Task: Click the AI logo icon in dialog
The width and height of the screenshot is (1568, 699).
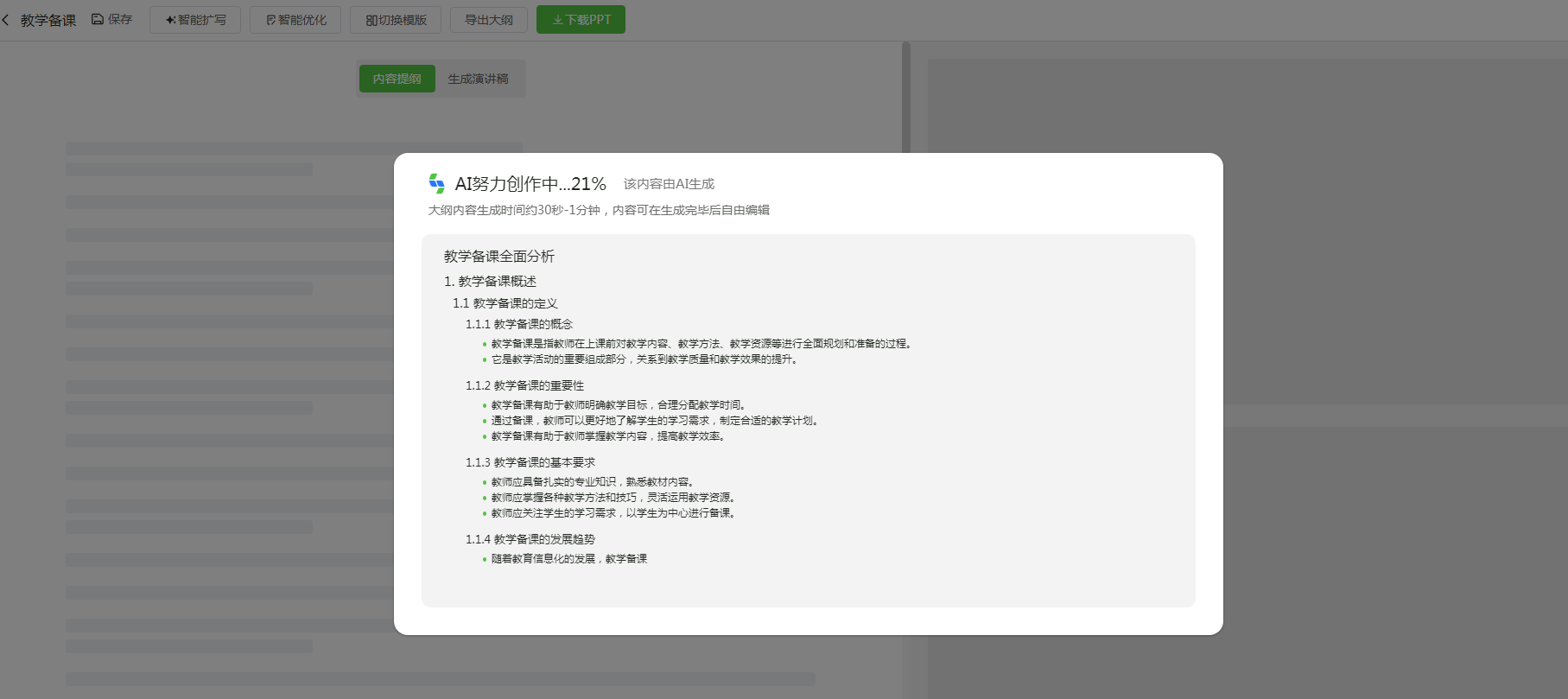Action: coord(436,183)
